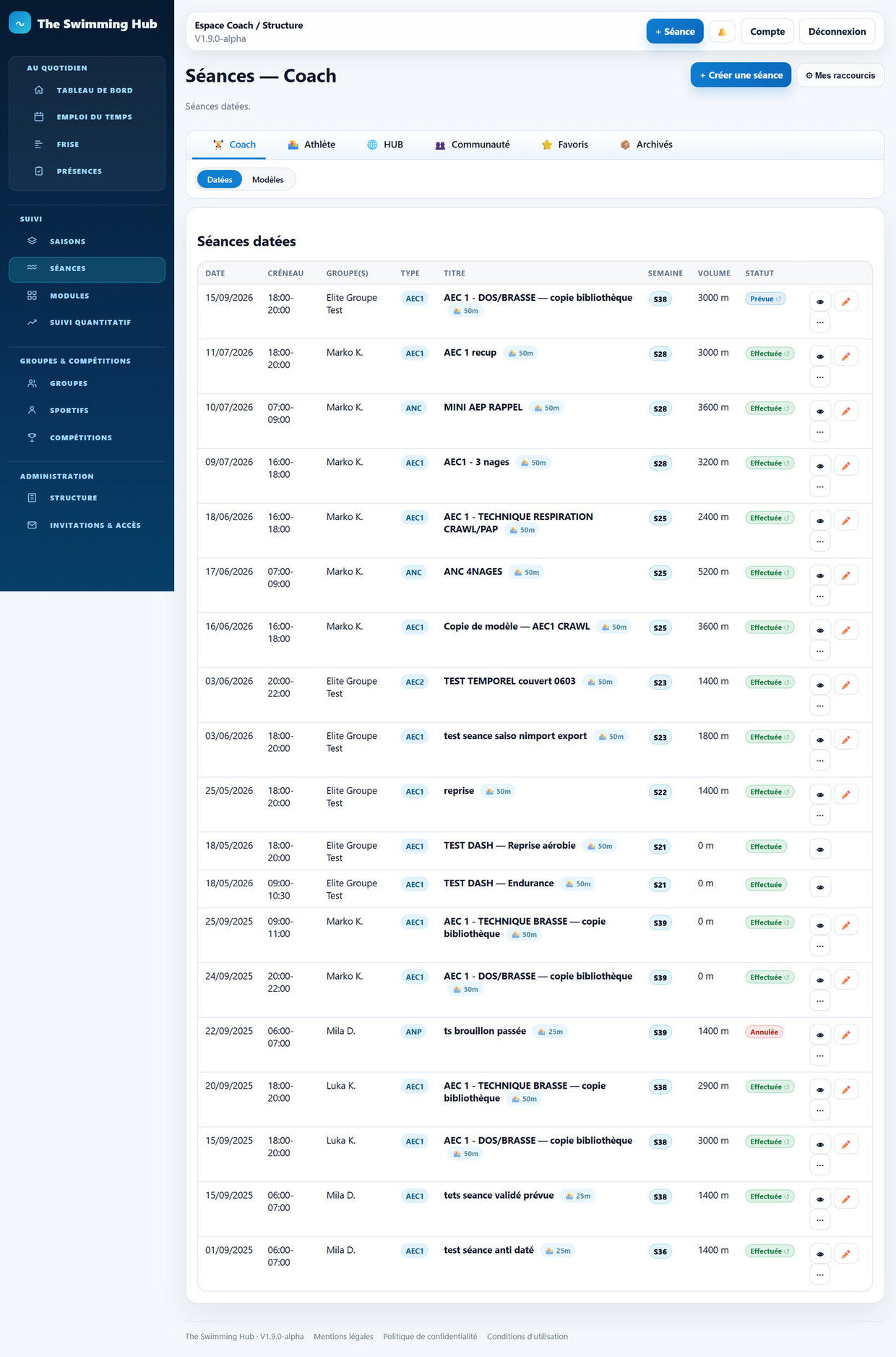The width and height of the screenshot is (896, 1357).
Task: Click the Effectuée status badge for AEC1 - 3 nages
Action: [770, 463]
